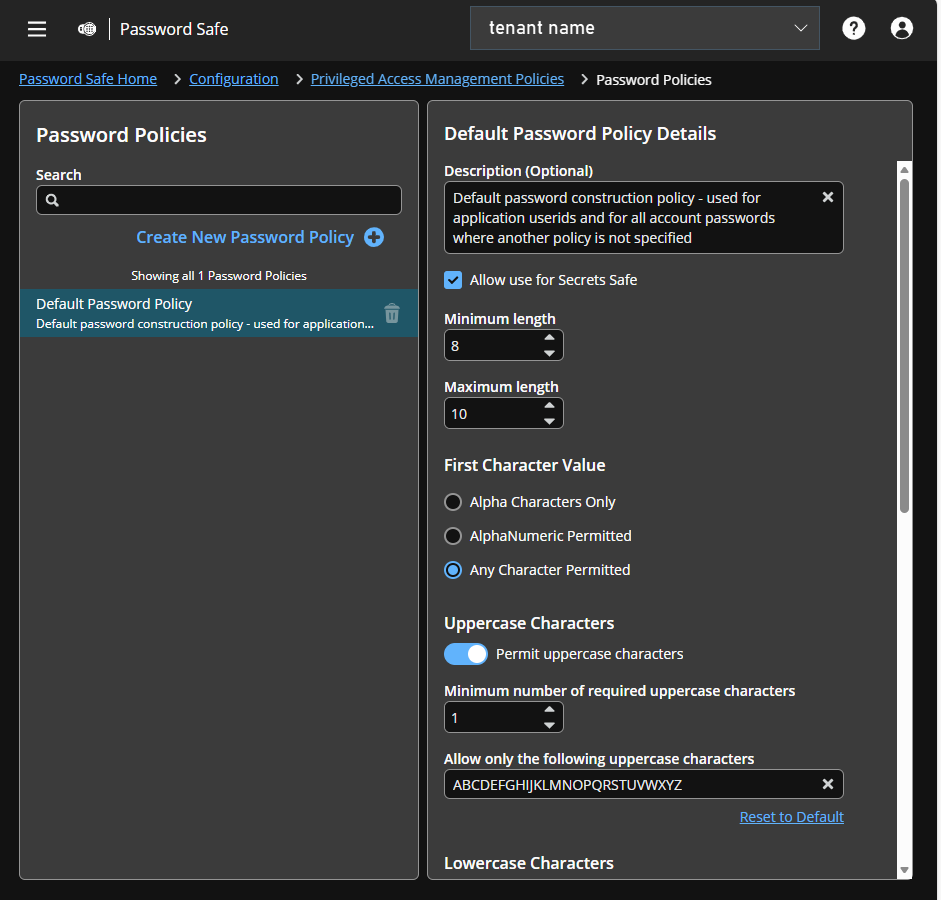Open the Configuration breadcrumb link

pyautogui.click(x=233, y=79)
